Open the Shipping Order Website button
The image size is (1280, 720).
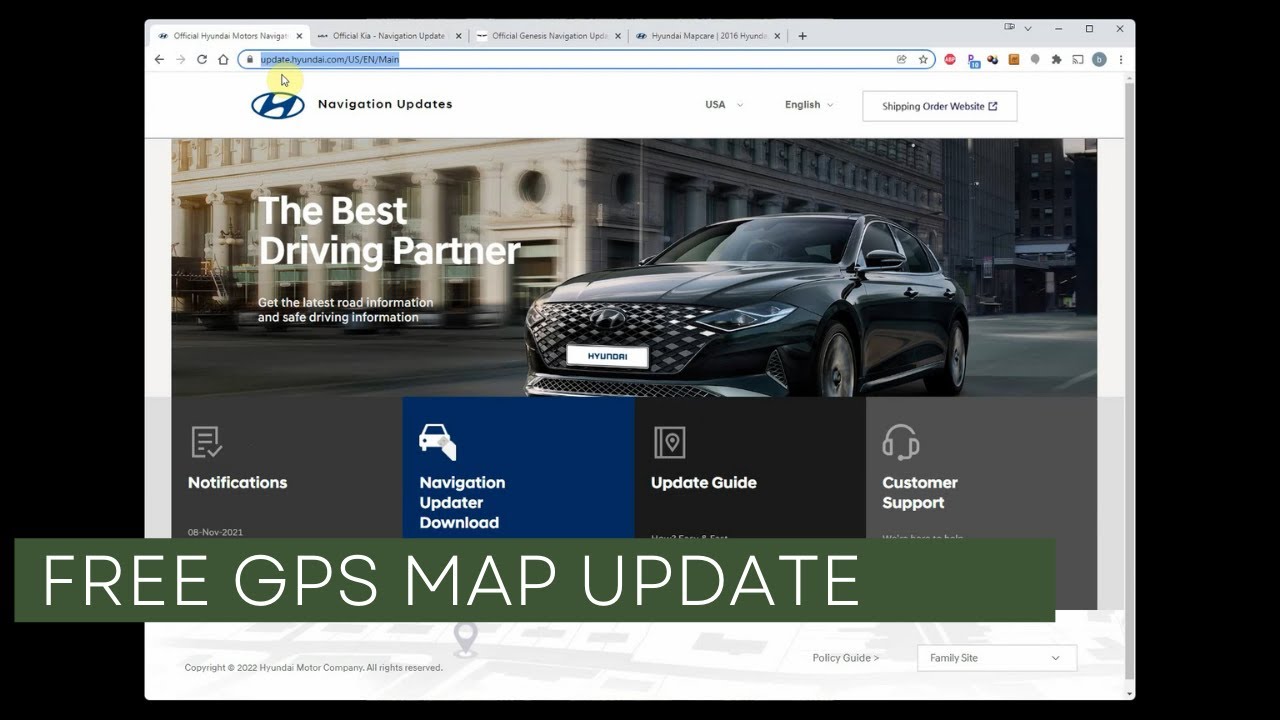coord(940,106)
